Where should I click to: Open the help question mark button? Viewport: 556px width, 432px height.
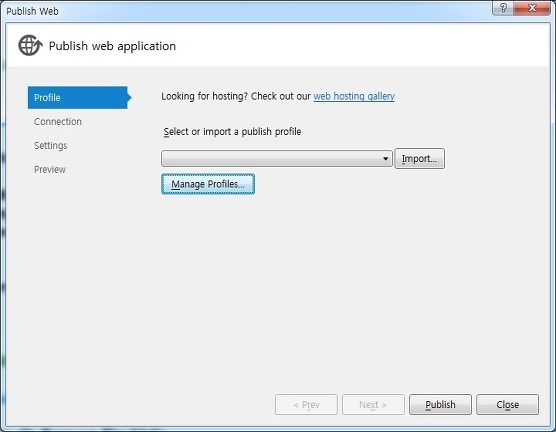click(x=502, y=8)
